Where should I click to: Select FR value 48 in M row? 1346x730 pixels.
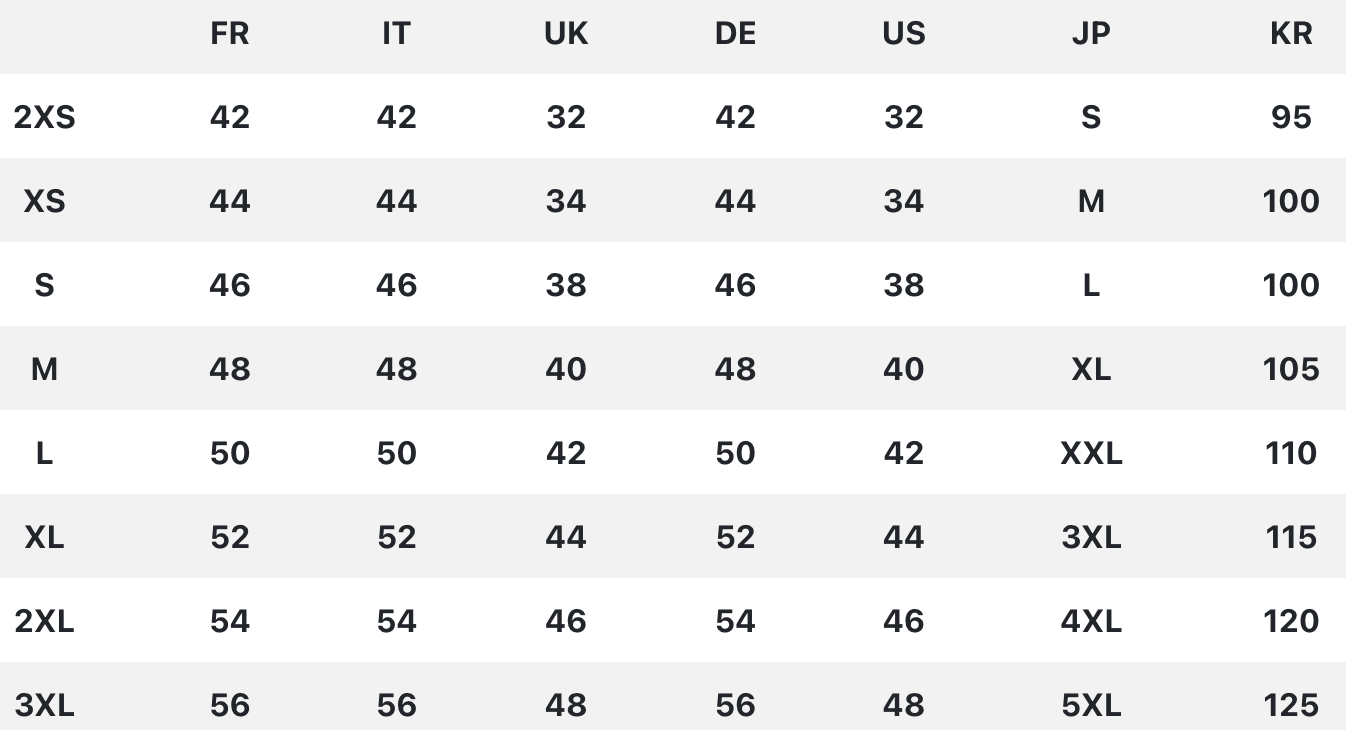[x=229, y=370]
